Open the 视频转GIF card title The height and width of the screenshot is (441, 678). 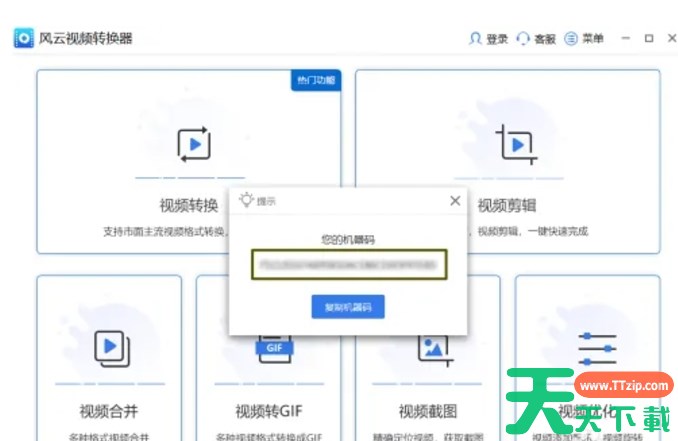click(269, 411)
